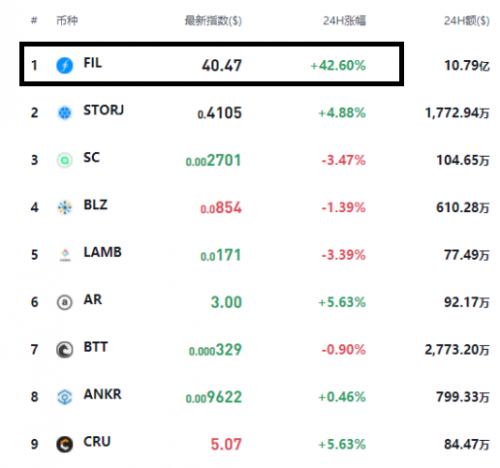Image resolution: width=500 pixels, height=468 pixels.
Task: Click the AR Arweave circle icon
Action: click(64, 302)
